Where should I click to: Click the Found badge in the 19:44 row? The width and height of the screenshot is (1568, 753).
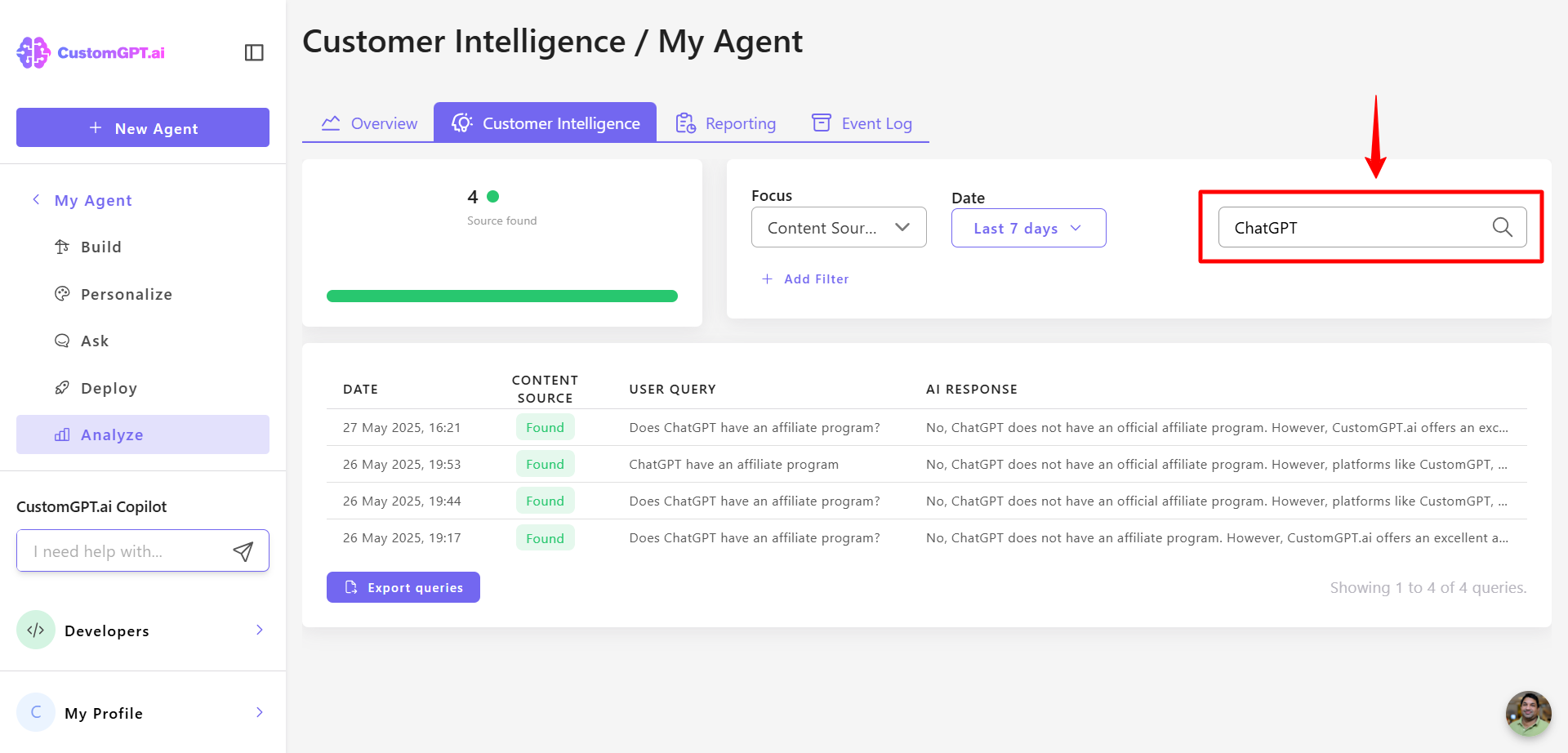(x=545, y=501)
